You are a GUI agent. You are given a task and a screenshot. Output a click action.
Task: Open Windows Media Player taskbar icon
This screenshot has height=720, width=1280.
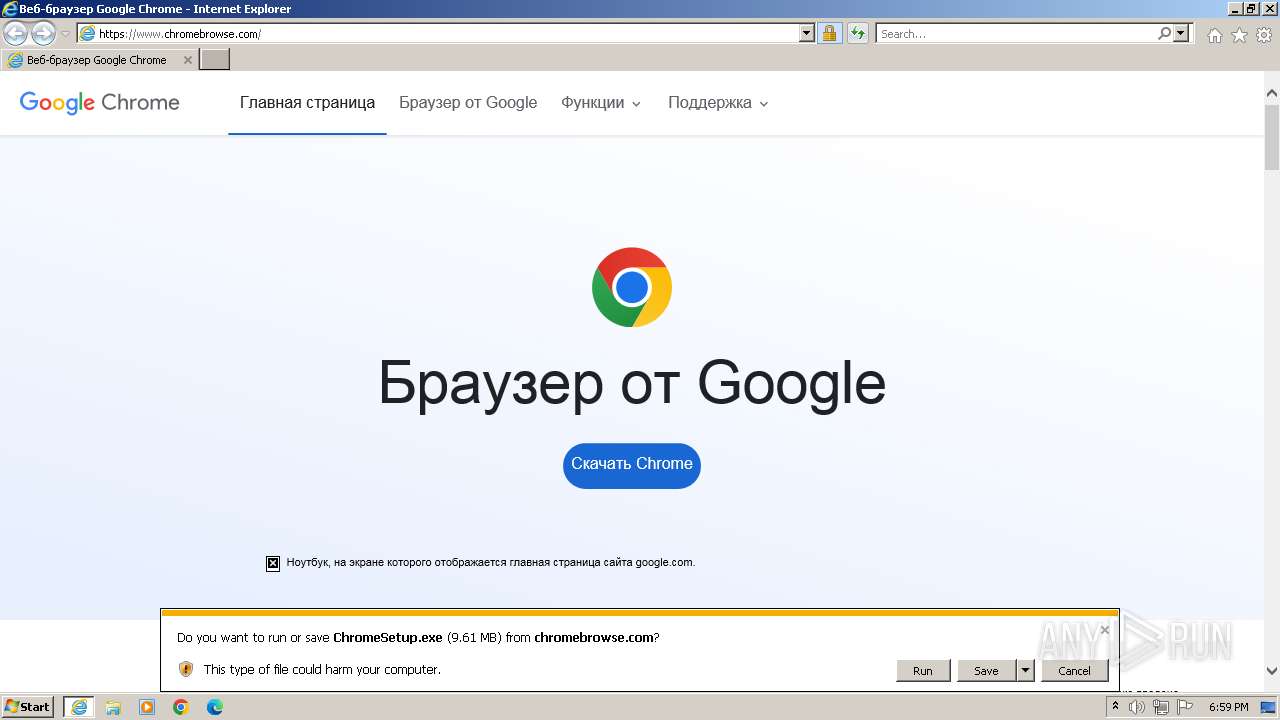[147, 707]
